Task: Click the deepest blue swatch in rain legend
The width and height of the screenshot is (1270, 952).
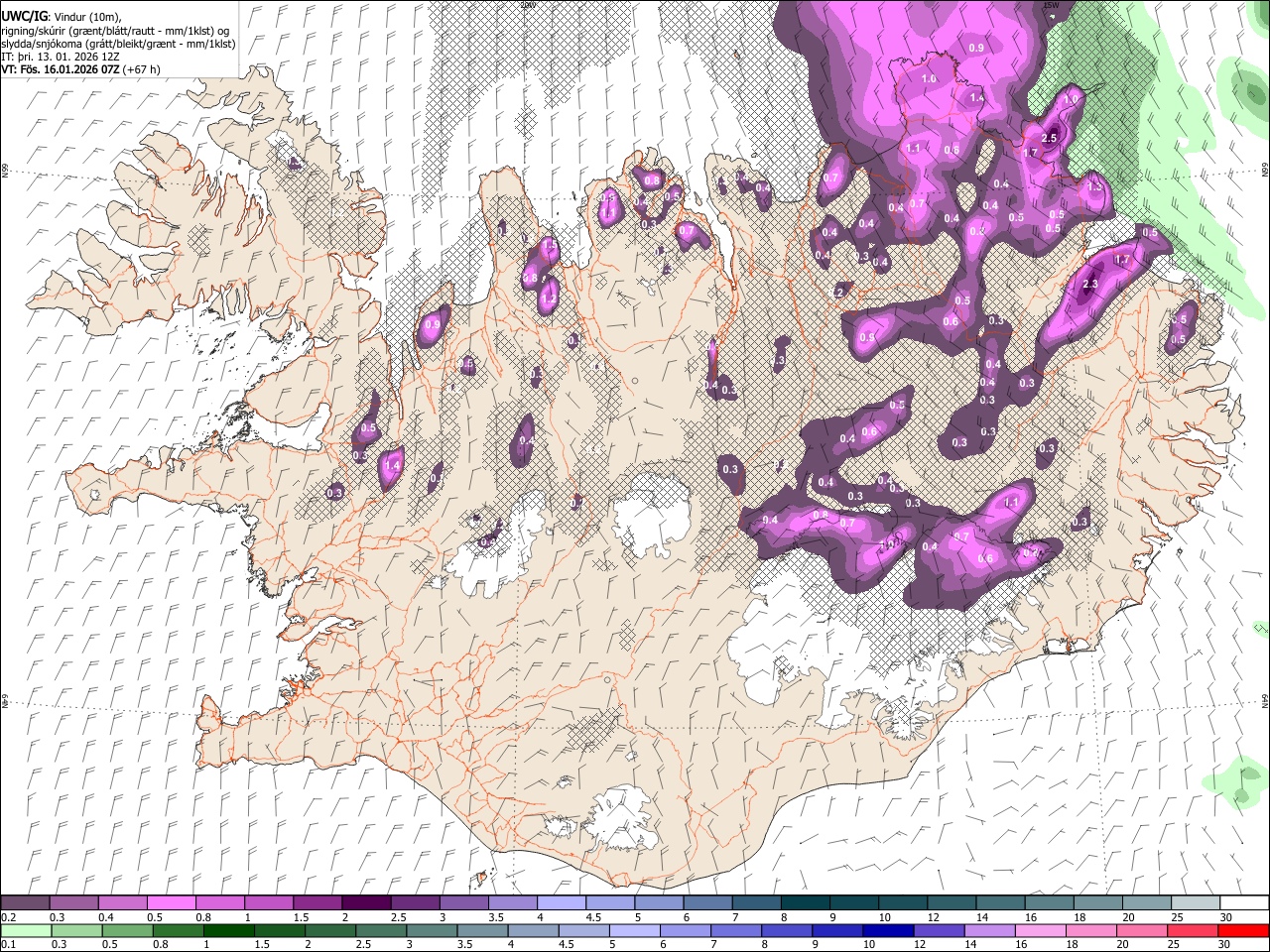Action: pyautogui.click(x=887, y=930)
